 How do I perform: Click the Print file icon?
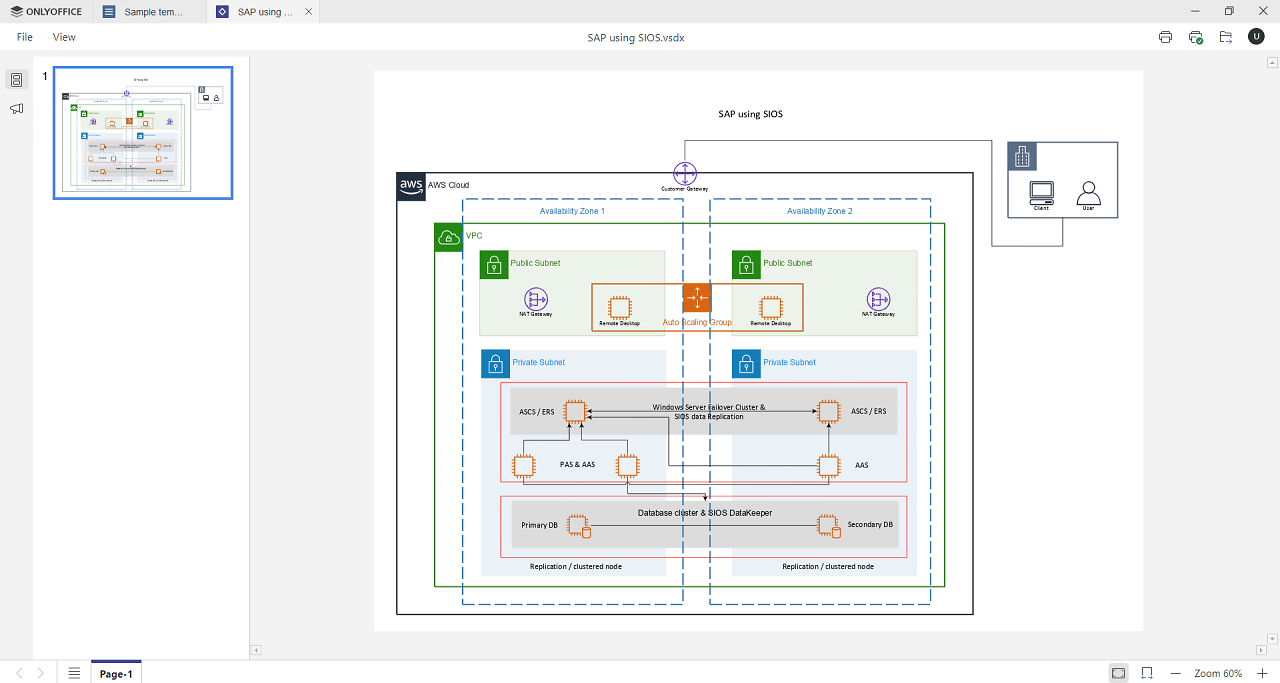pos(1165,37)
